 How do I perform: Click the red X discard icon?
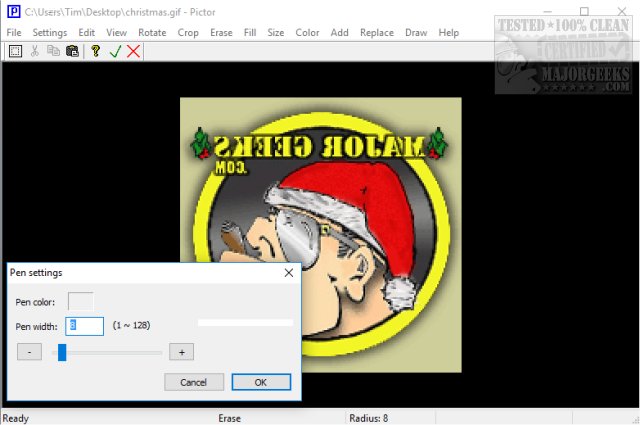click(x=133, y=51)
